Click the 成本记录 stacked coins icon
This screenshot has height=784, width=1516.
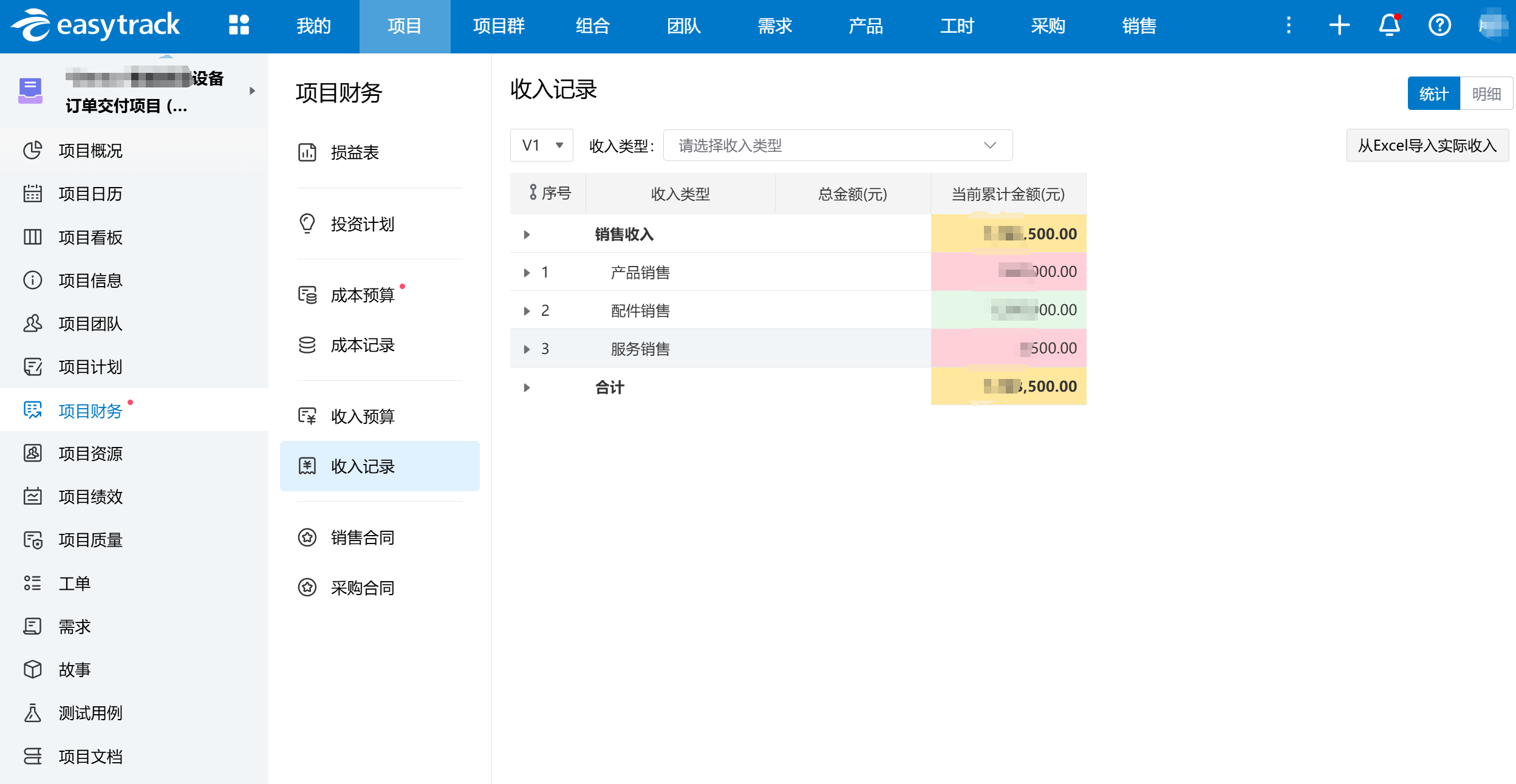point(307,345)
